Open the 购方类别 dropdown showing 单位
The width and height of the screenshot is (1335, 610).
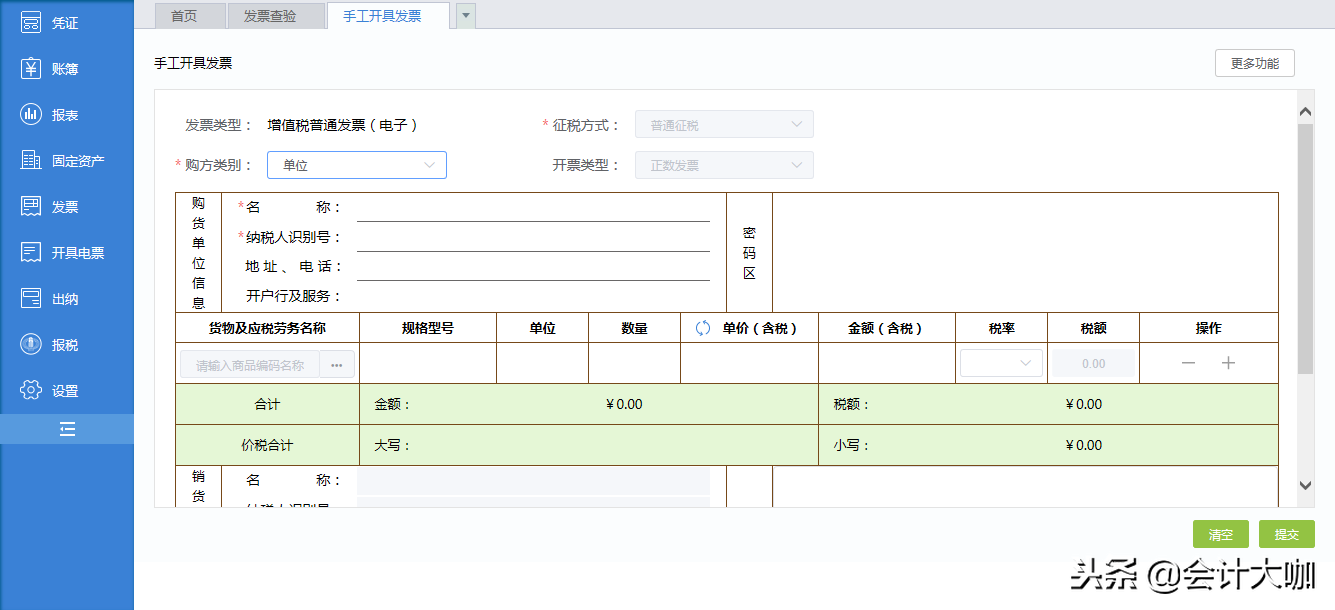[x=357, y=164]
